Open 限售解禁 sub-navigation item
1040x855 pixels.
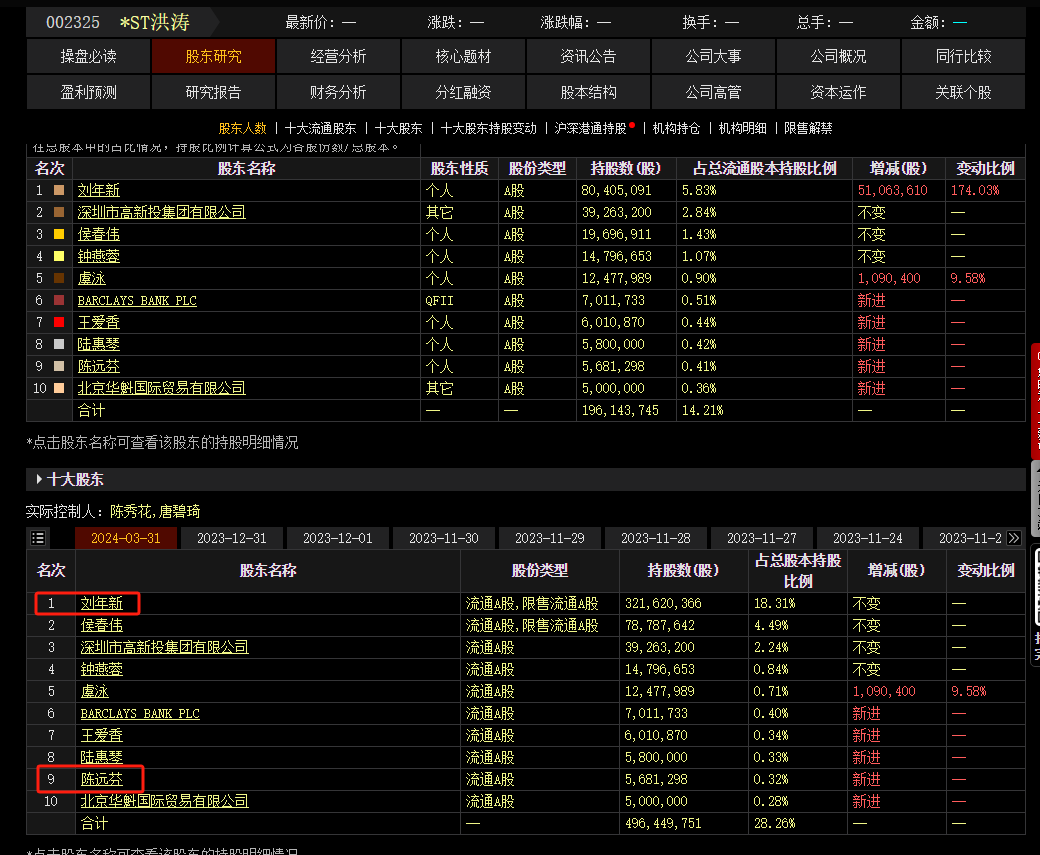click(x=808, y=128)
